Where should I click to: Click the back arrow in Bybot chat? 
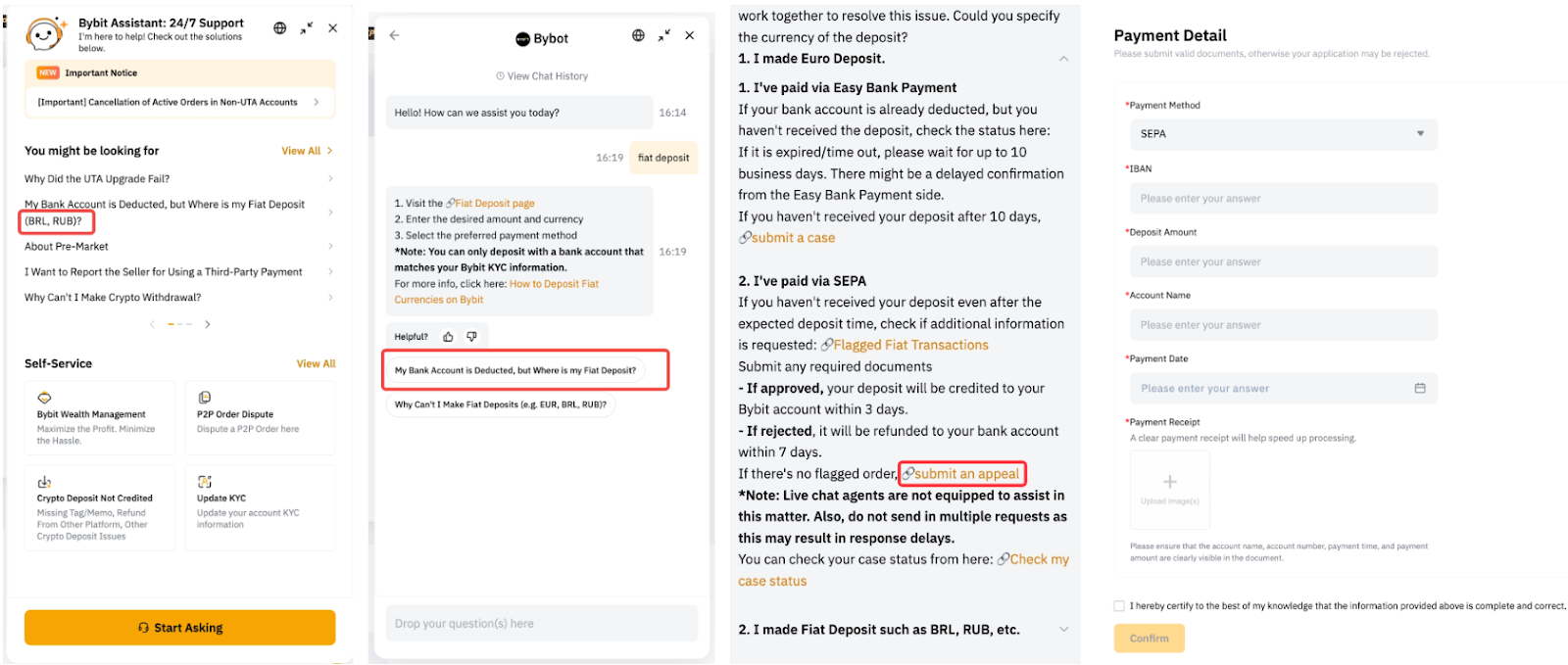point(395,35)
